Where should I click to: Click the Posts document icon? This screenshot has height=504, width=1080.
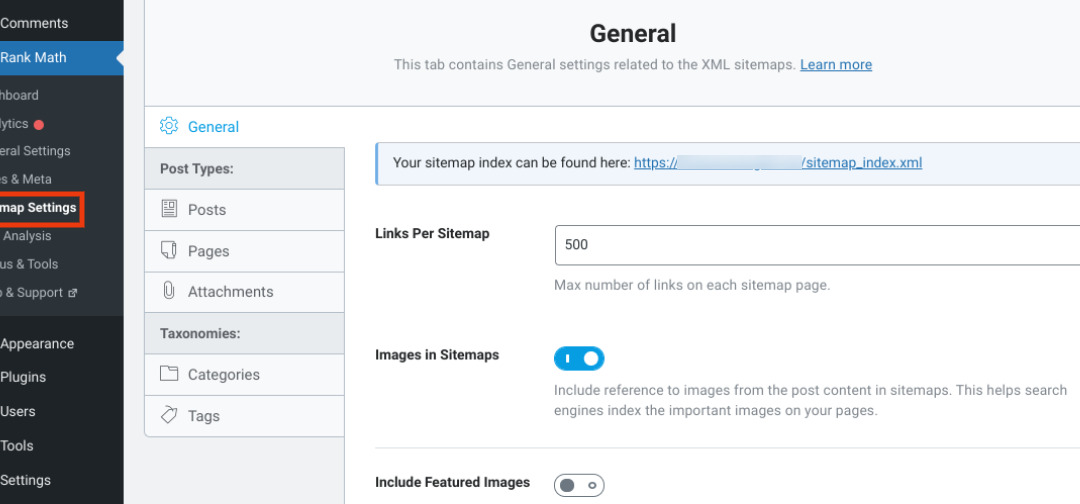click(x=169, y=209)
